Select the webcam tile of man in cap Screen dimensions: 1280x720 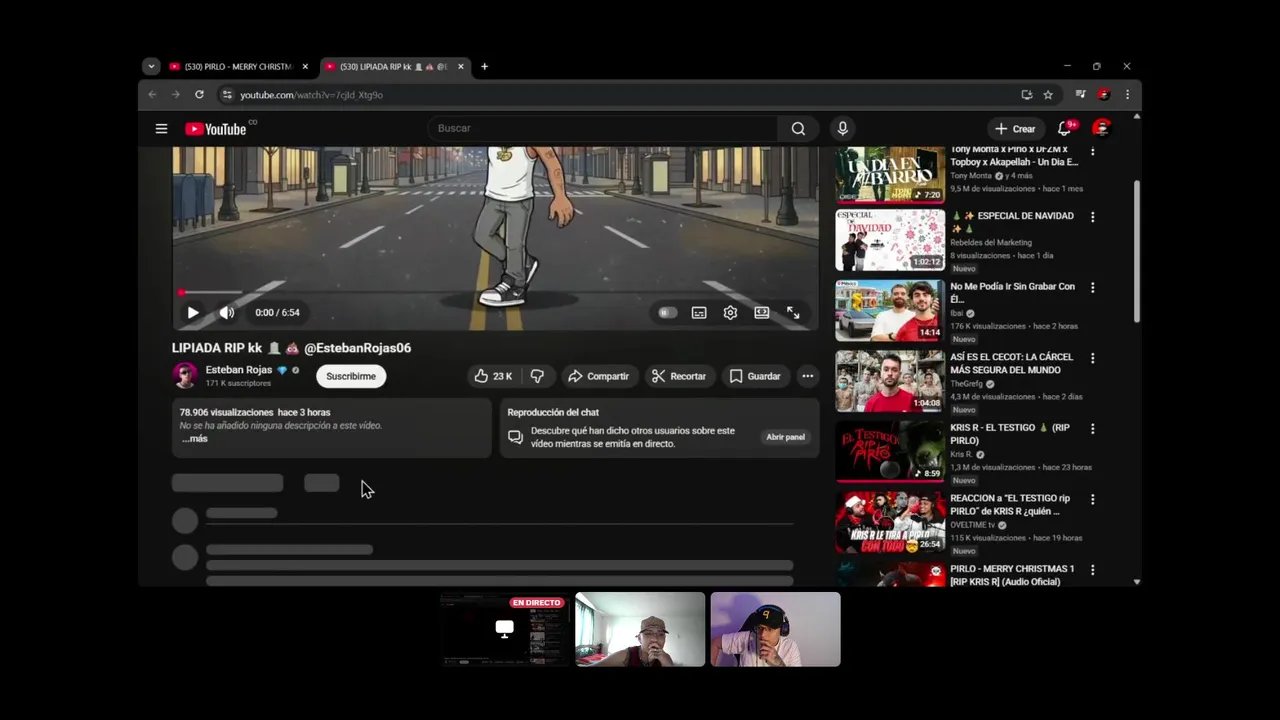click(x=640, y=629)
